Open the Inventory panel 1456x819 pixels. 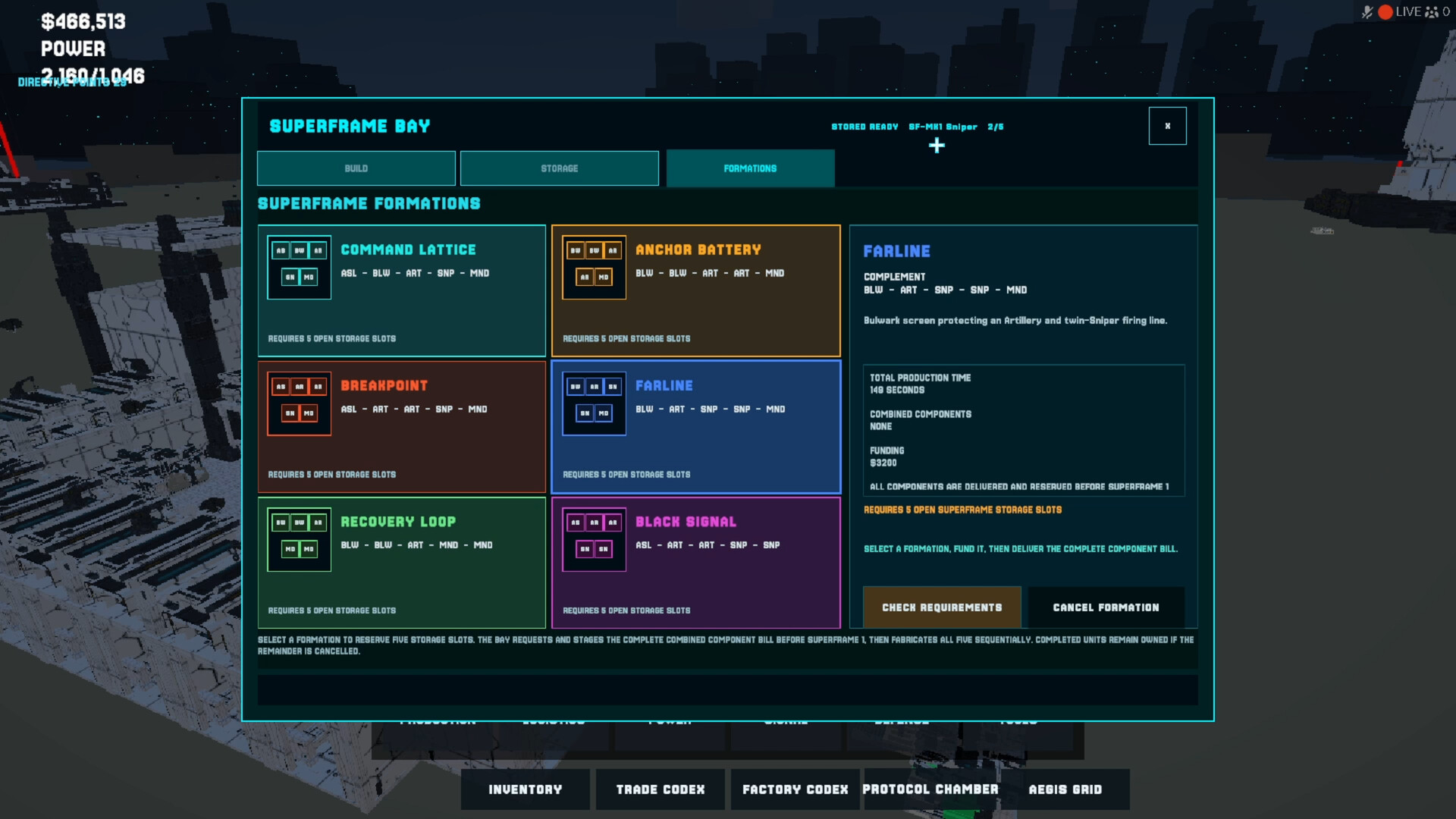526,789
